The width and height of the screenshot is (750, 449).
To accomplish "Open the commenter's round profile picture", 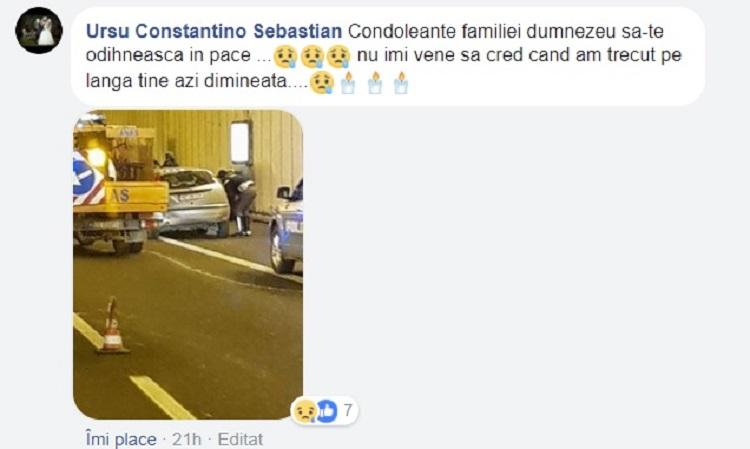I will coord(39,31).
